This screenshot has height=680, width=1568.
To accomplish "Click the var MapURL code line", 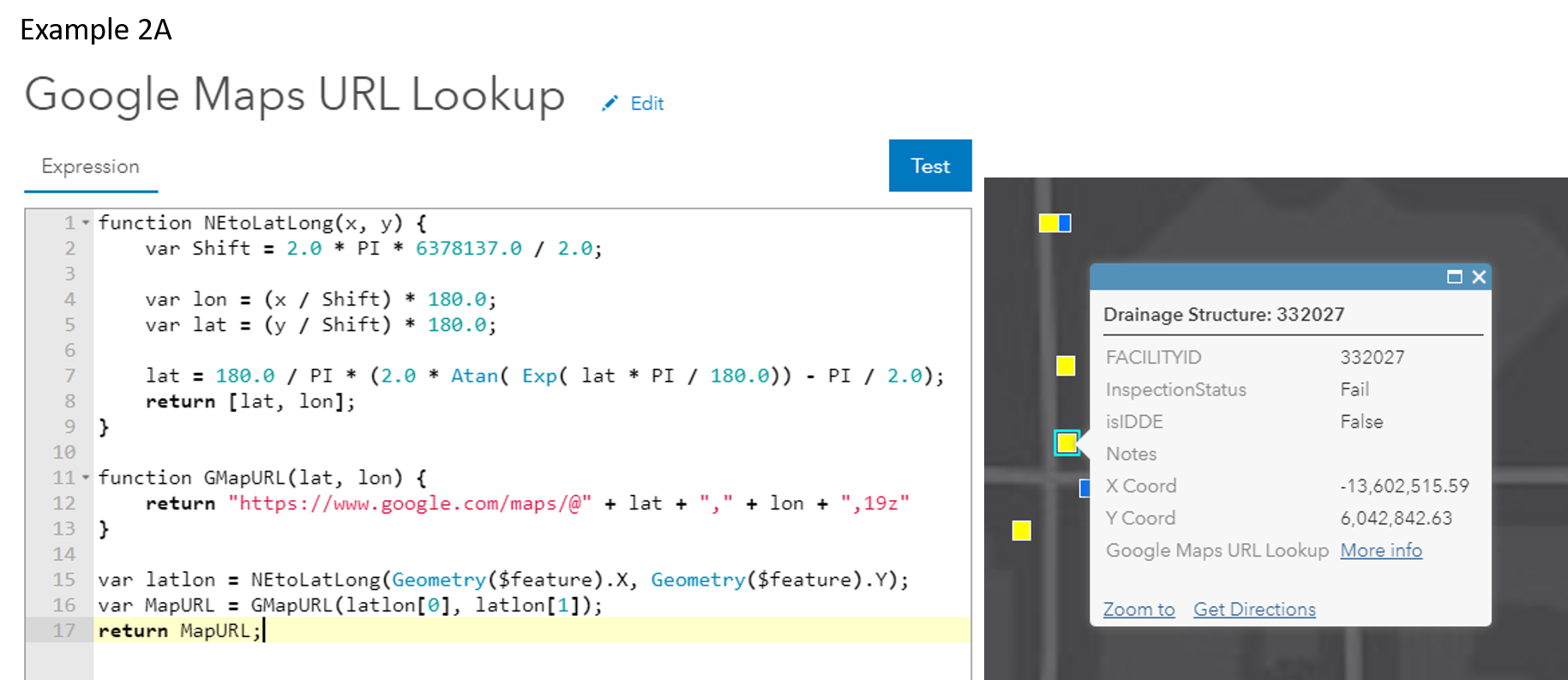I will (x=350, y=605).
